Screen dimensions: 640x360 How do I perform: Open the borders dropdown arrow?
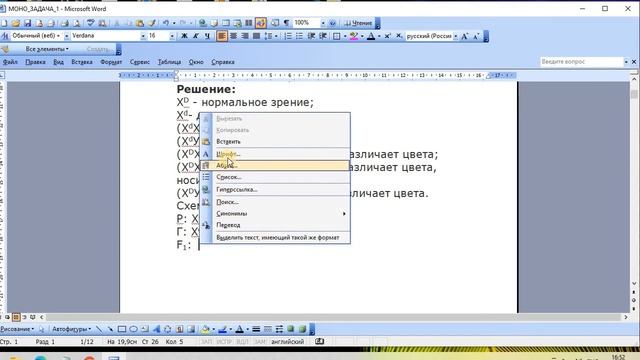coord(345,36)
